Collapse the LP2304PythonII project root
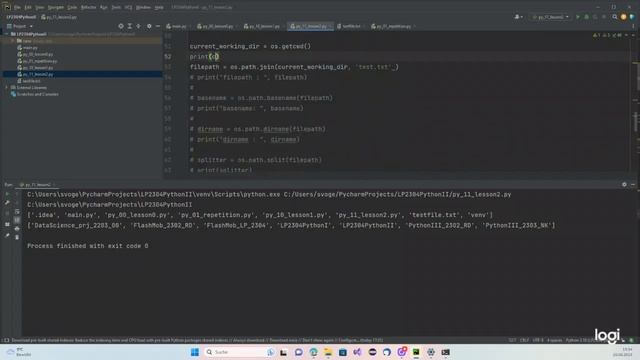 [x=7, y=34]
